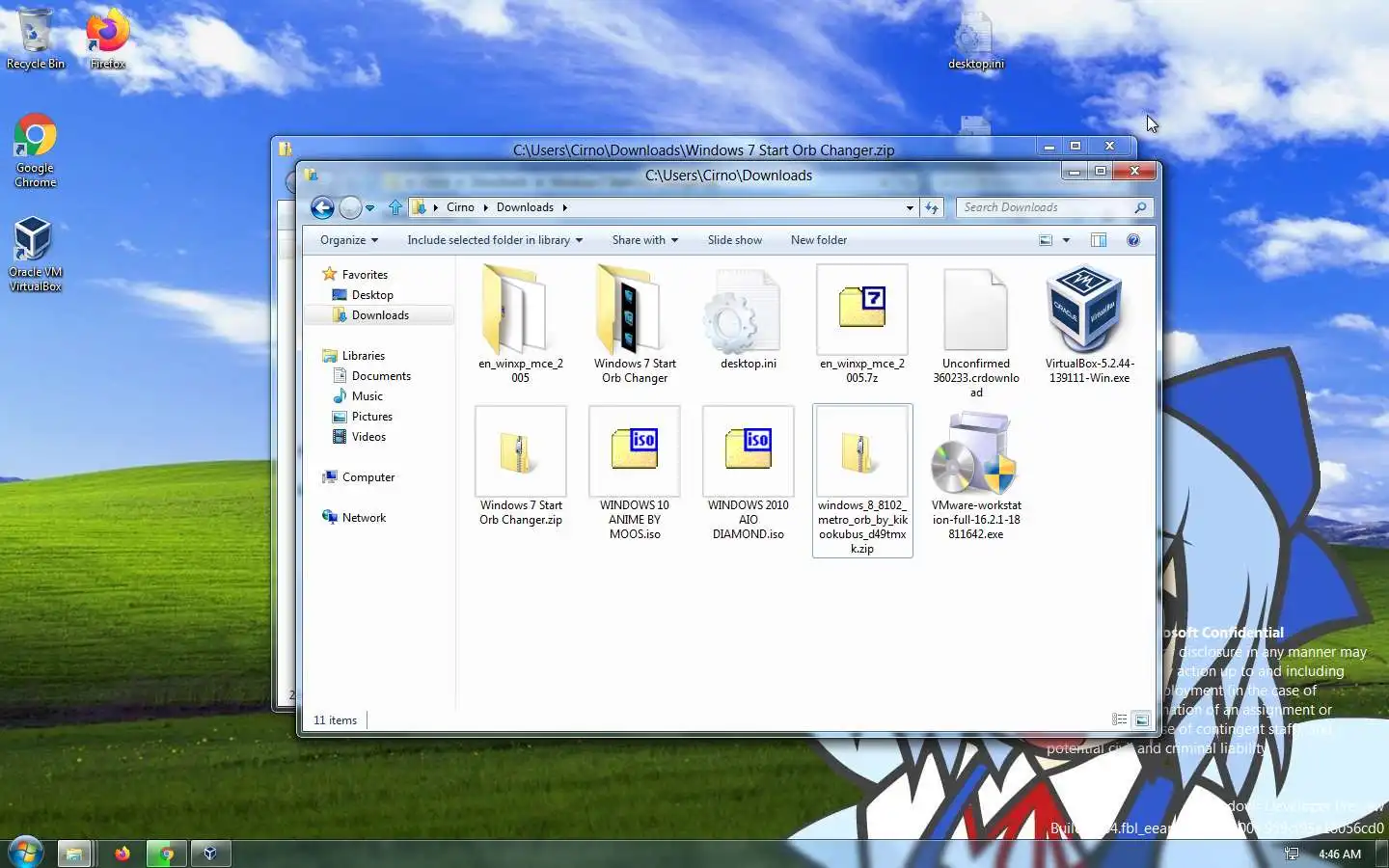Image resolution: width=1389 pixels, height=868 pixels.
Task: Open the Documents library
Action: 381,376
